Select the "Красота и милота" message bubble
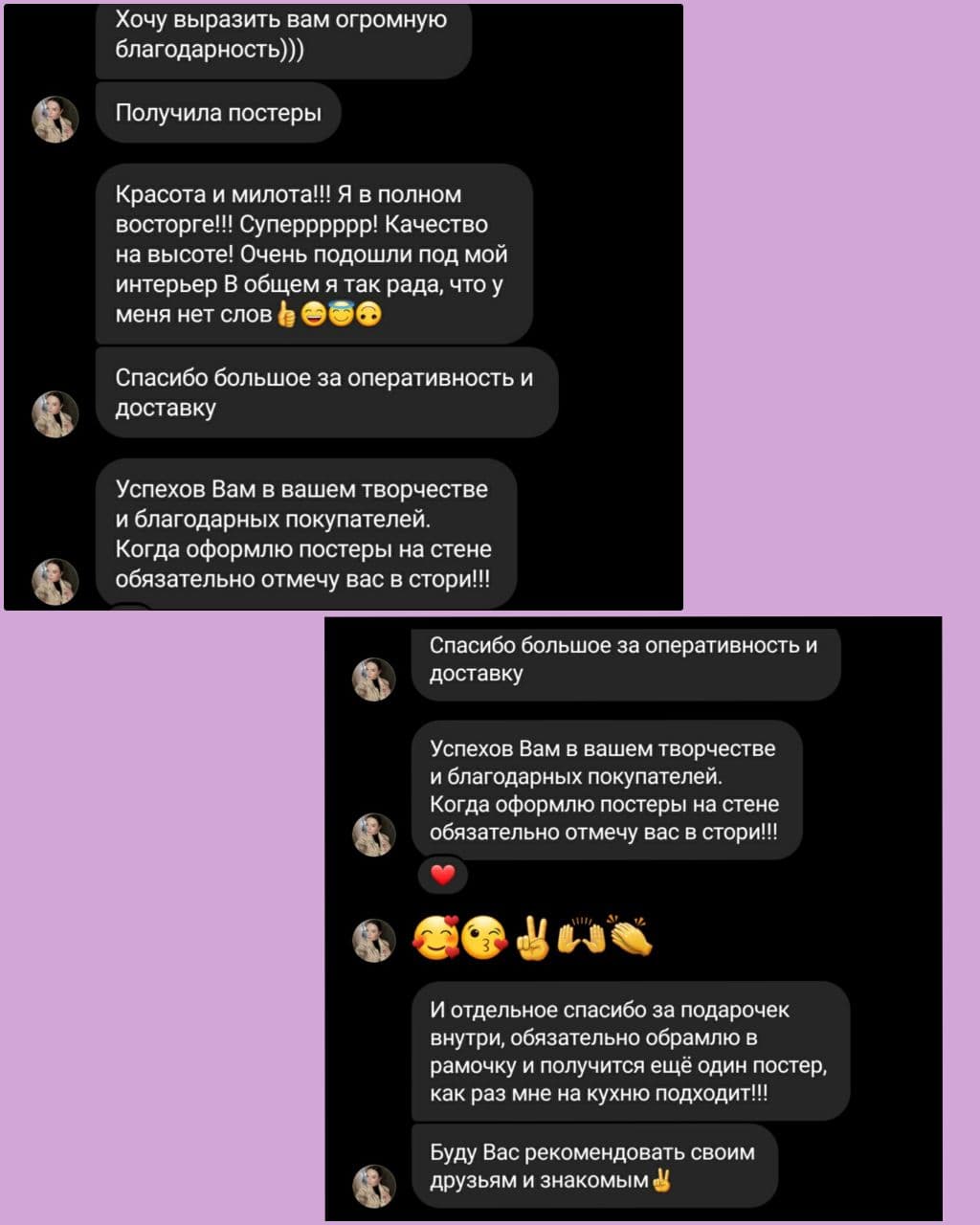The image size is (980, 1225). coord(314,254)
